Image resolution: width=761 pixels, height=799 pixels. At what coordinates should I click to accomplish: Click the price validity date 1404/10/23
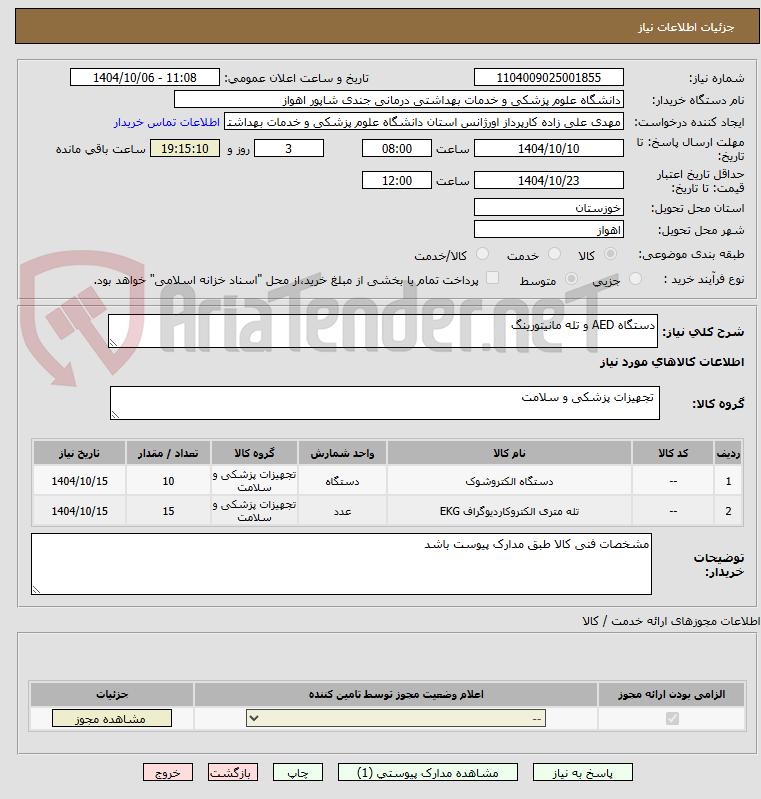point(548,180)
